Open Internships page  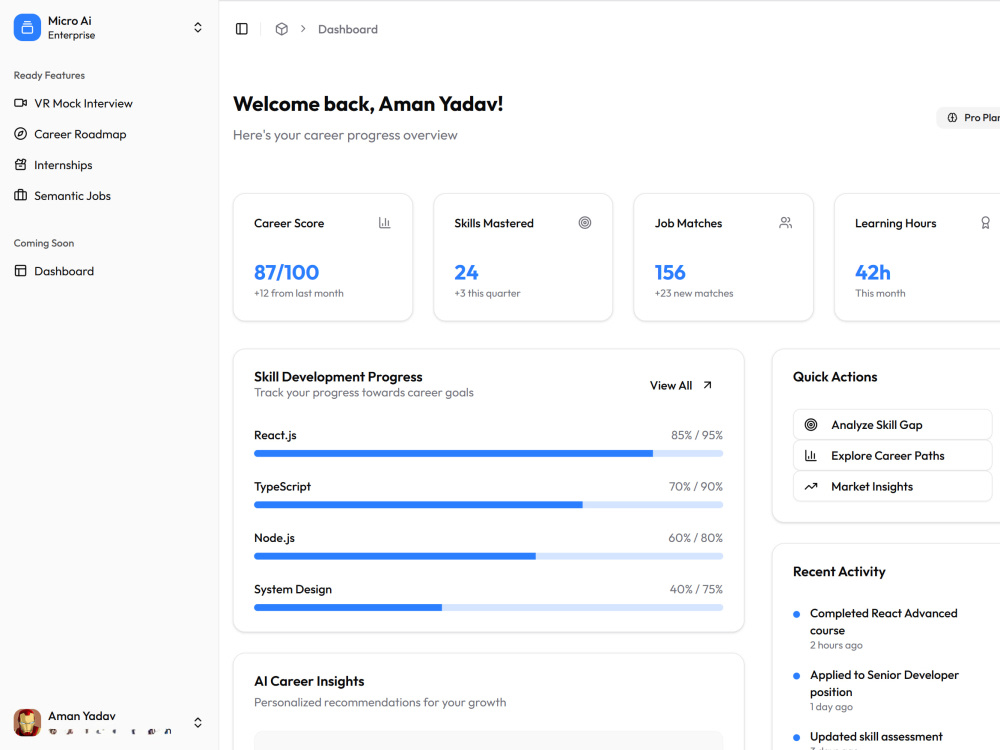63,165
